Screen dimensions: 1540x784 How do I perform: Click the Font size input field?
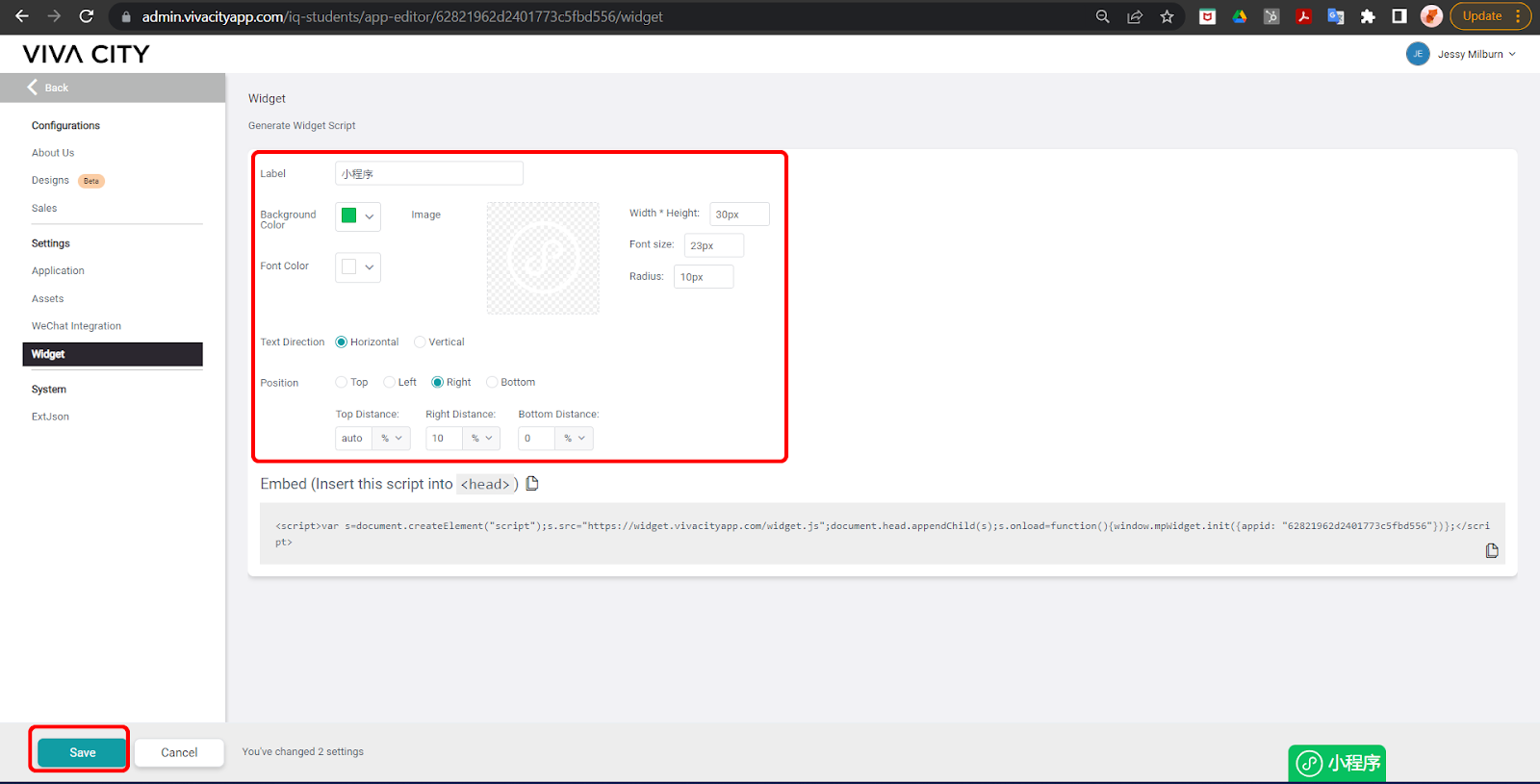[714, 245]
